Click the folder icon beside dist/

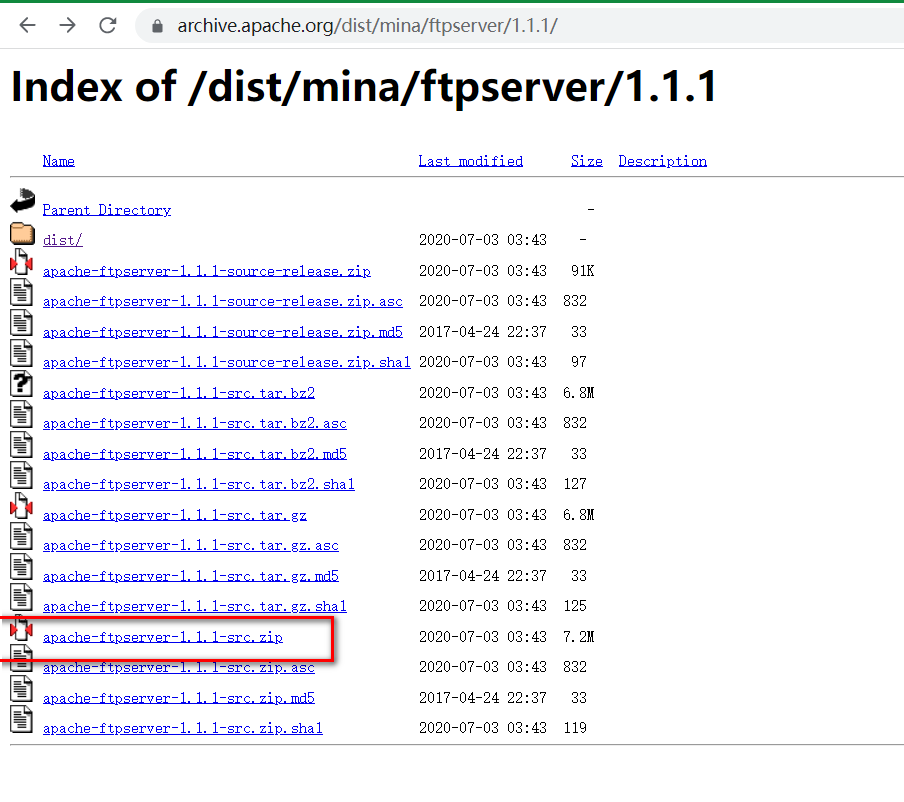[x=22, y=234]
